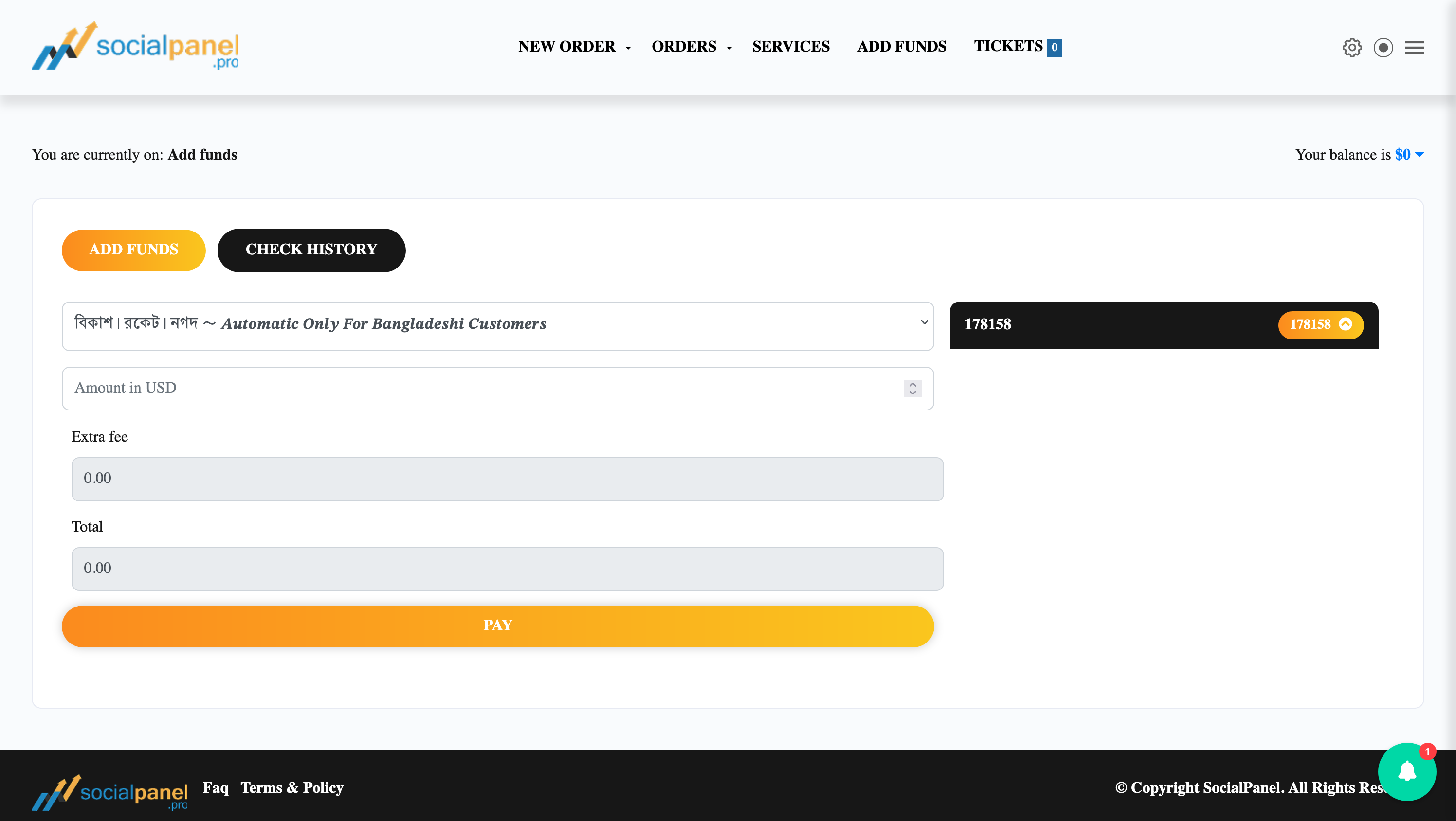
Task: Toggle the circular theme mode icon
Action: click(x=1383, y=48)
